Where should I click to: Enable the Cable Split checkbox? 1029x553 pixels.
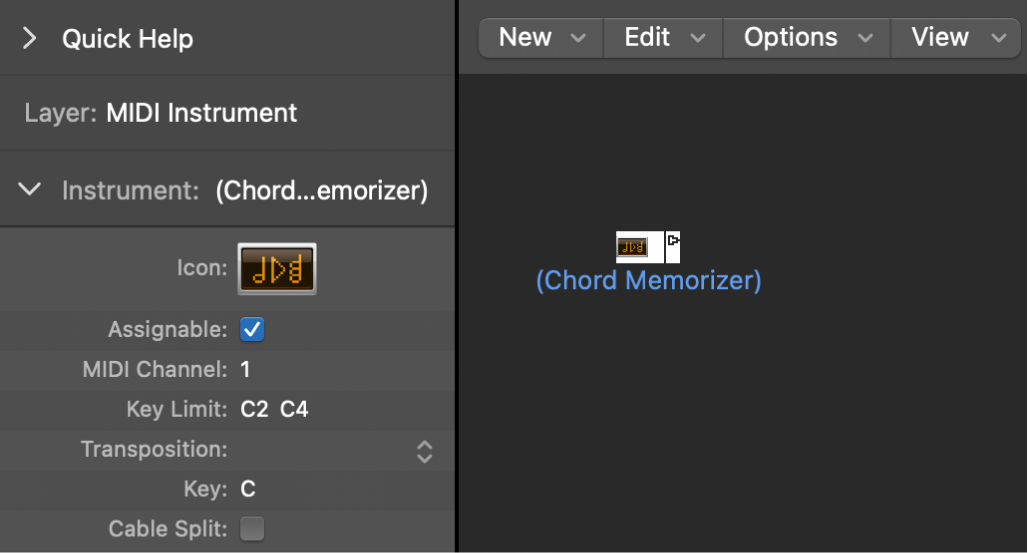click(x=252, y=529)
